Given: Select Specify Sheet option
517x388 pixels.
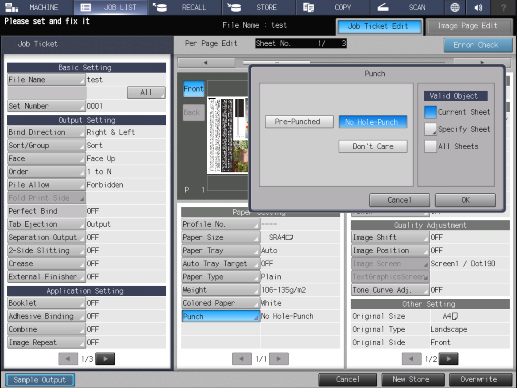Looking at the screenshot, I should pyautogui.click(x=430, y=129).
